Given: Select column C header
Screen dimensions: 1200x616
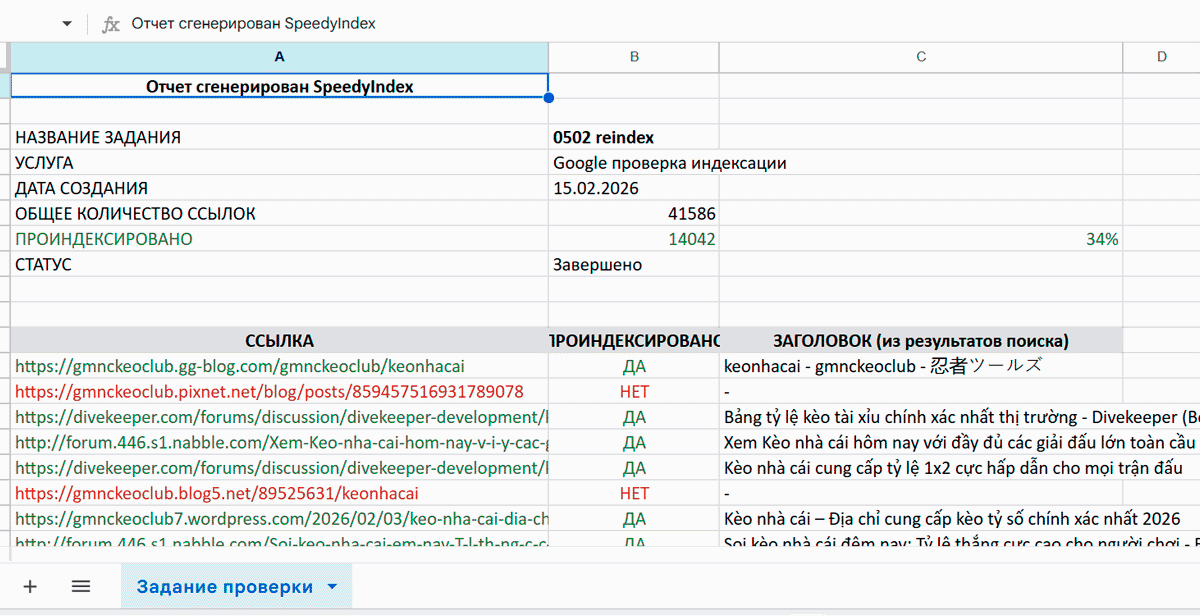Looking at the screenshot, I should (x=920, y=57).
